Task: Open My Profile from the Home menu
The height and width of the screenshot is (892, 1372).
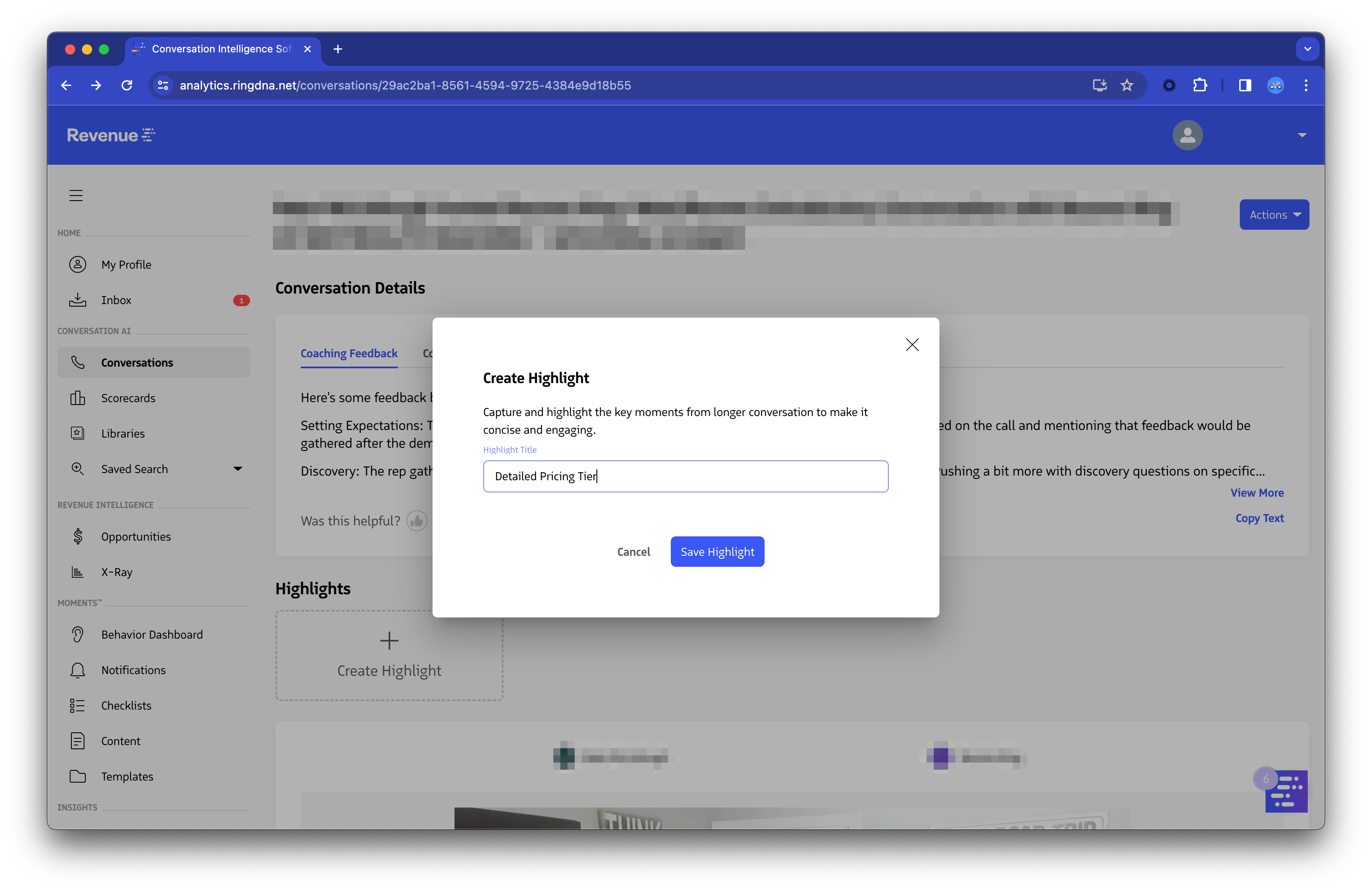Action: (x=126, y=264)
